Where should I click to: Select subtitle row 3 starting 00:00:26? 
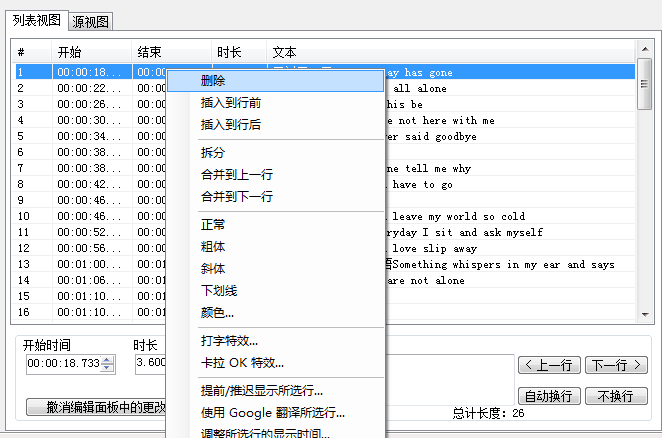click(x=324, y=104)
